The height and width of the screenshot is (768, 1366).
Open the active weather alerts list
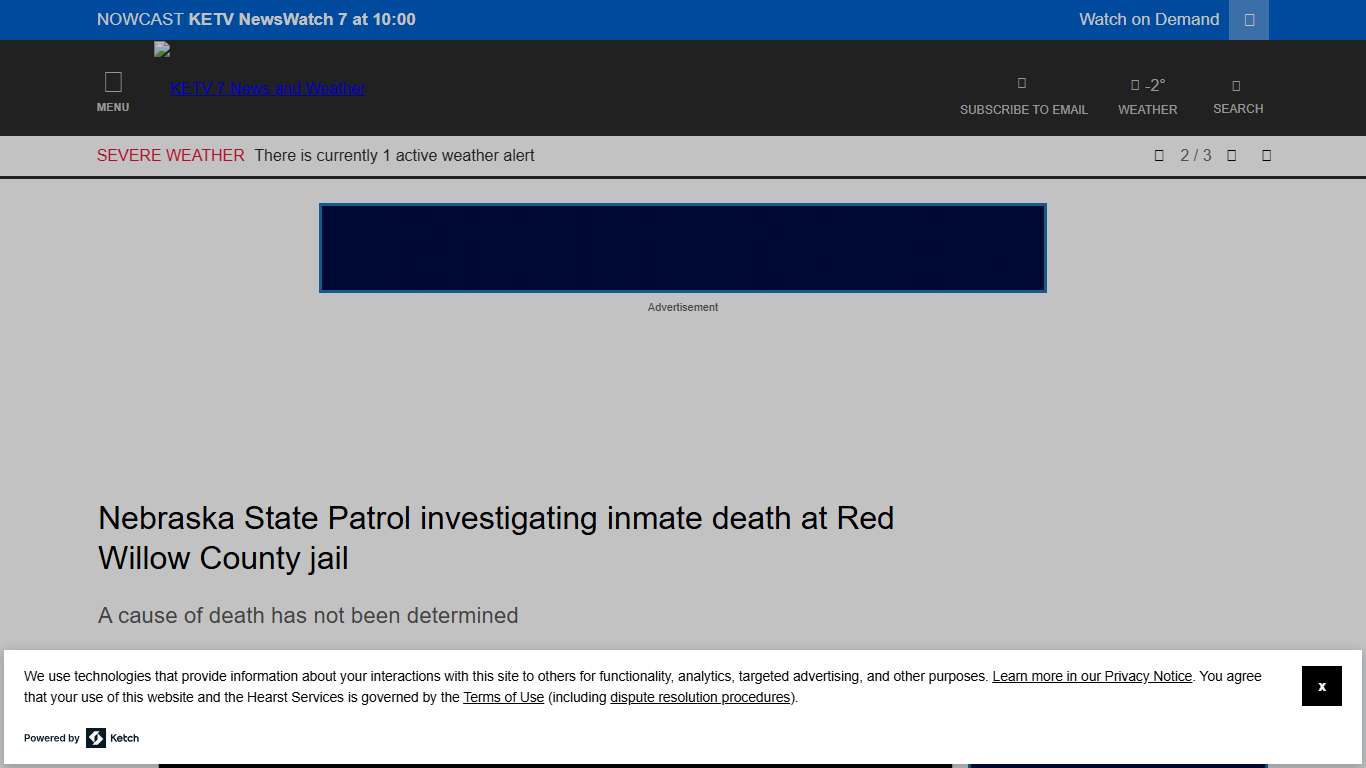click(x=394, y=155)
